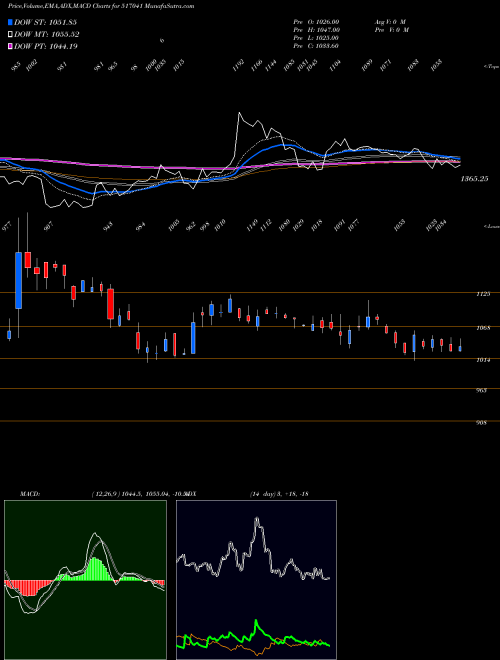The width and height of the screenshot is (500, 660).
Task: Click the '<Tops' label at right edge
Action: point(491,67)
